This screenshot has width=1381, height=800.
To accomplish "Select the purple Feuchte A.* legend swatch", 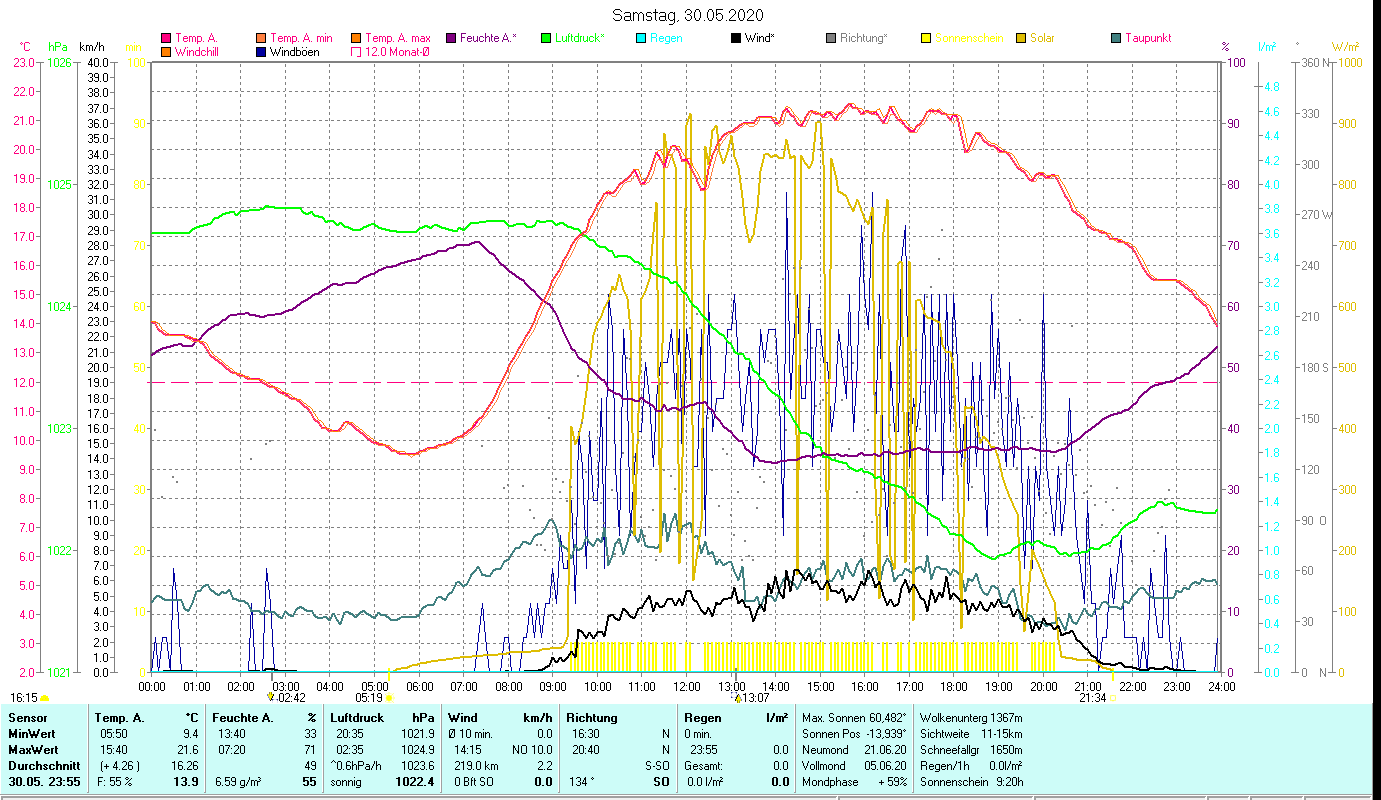I will (x=450, y=39).
